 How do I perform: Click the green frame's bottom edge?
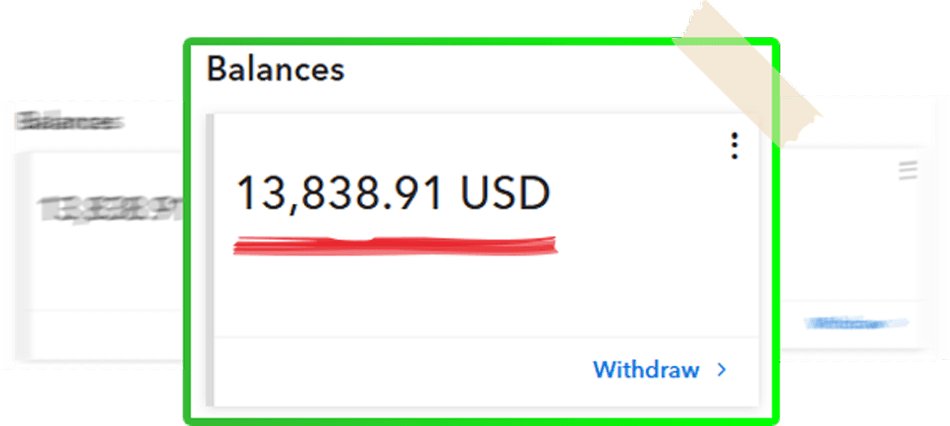pos(482,420)
